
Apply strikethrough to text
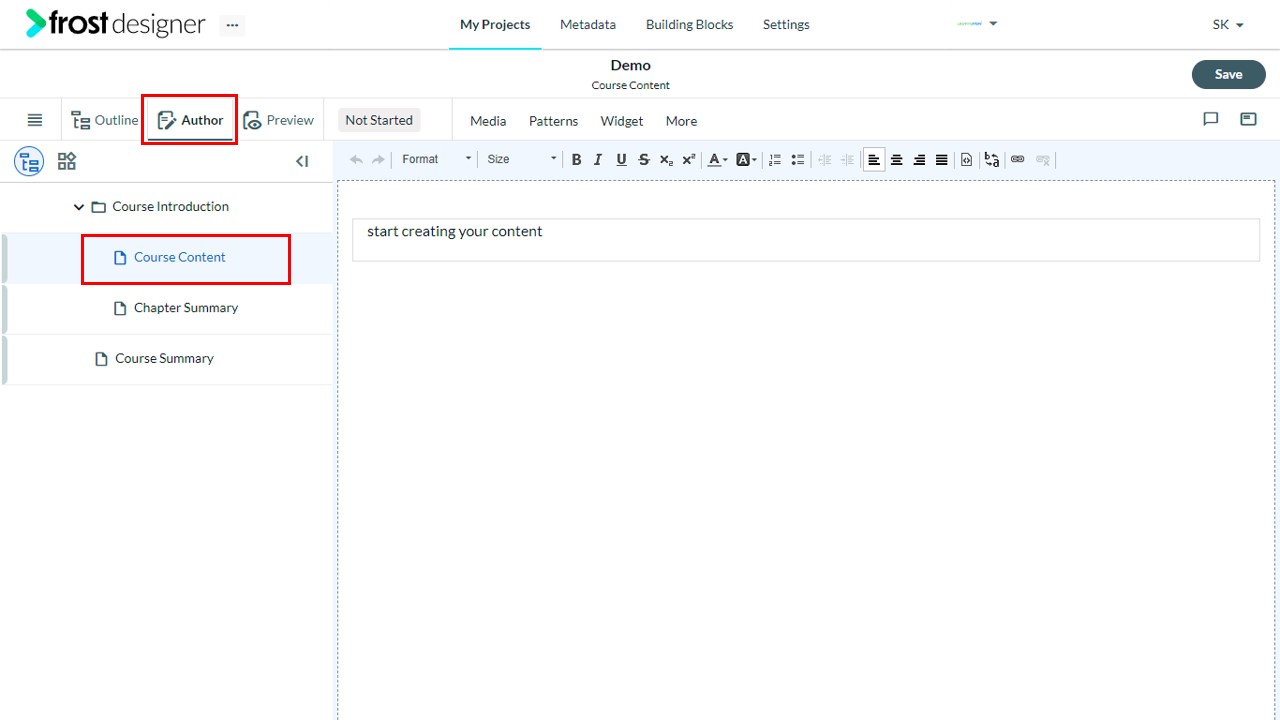pyautogui.click(x=644, y=160)
